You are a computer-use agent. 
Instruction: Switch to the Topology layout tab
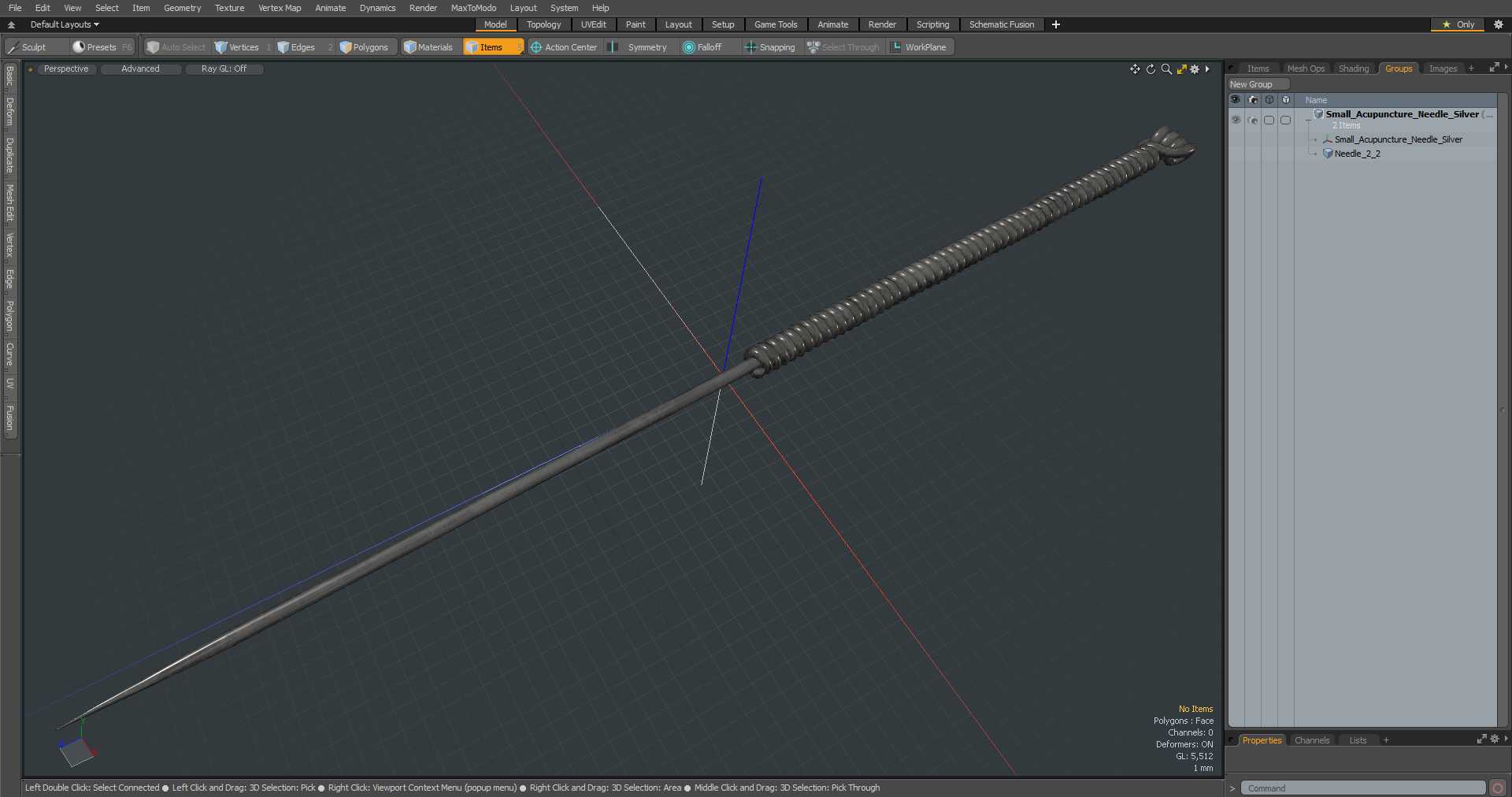(x=543, y=24)
